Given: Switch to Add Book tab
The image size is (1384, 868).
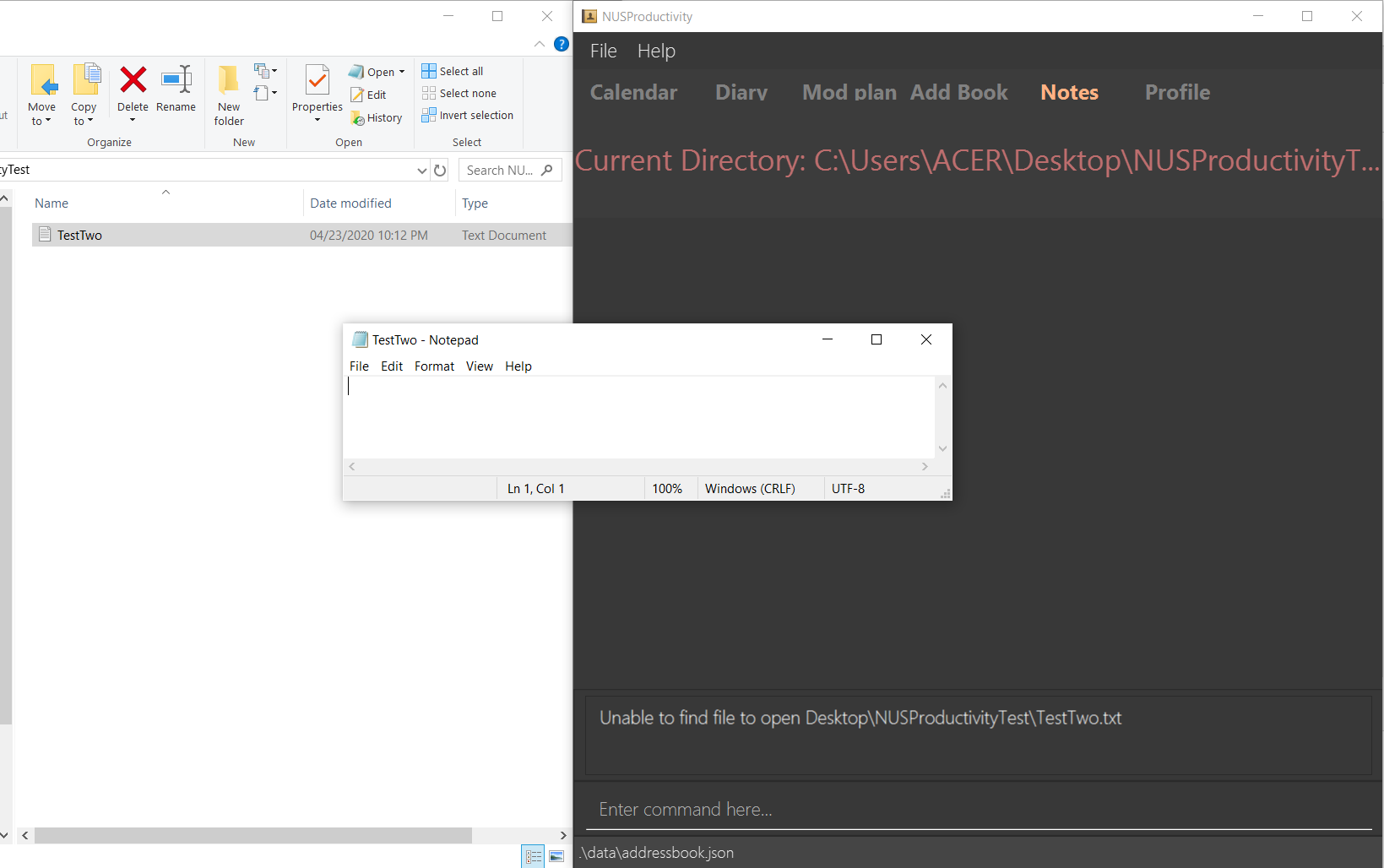Looking at the screenshot, I should point(959,92).
